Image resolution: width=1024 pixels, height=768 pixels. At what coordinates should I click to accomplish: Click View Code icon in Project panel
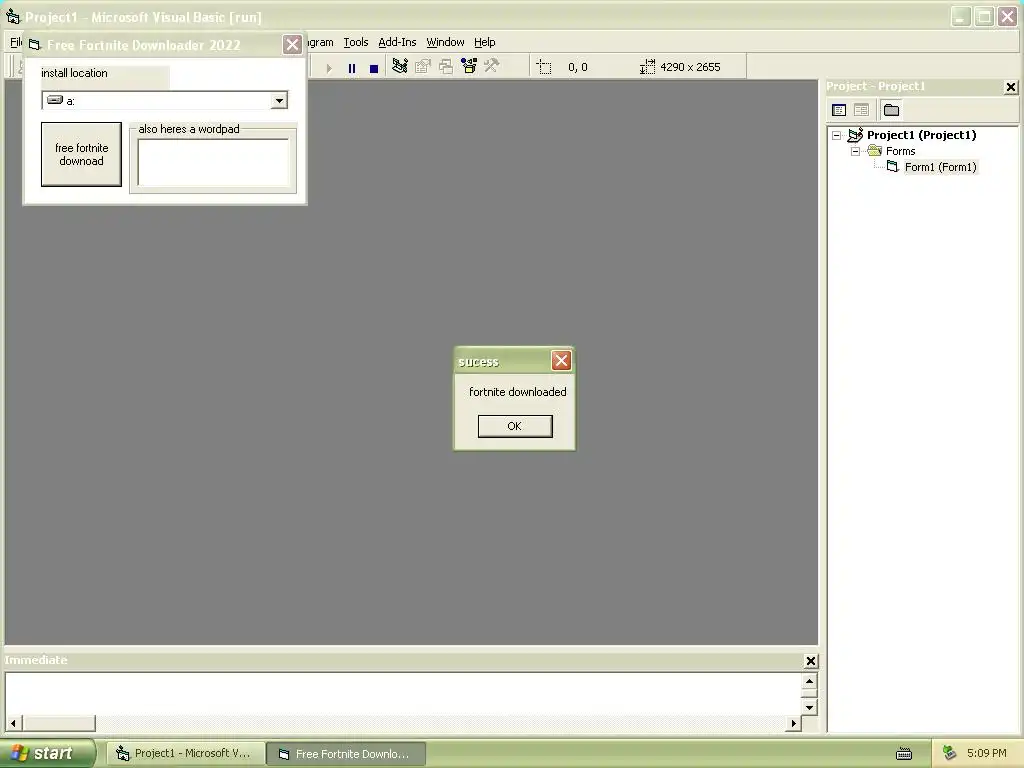839,110
